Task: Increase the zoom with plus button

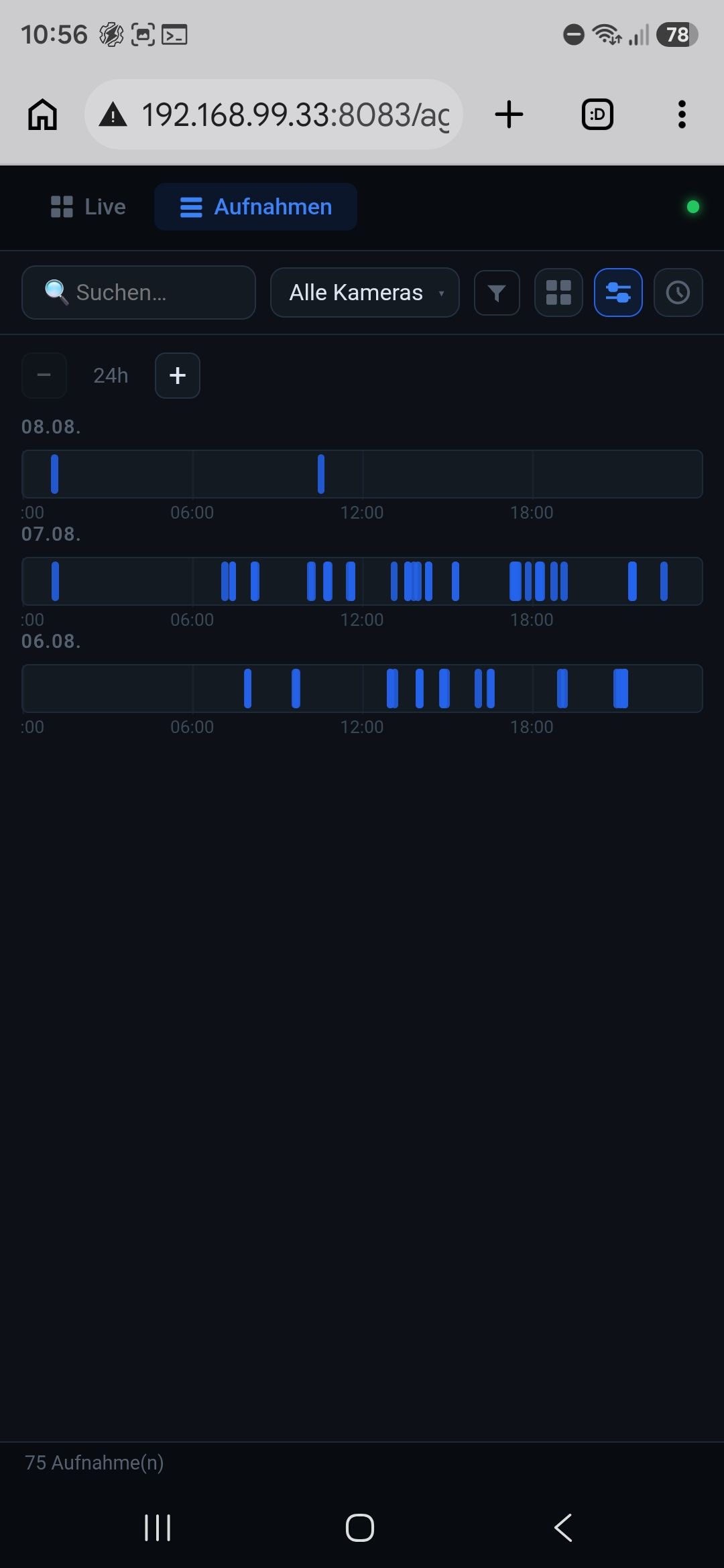Action: 178,375
